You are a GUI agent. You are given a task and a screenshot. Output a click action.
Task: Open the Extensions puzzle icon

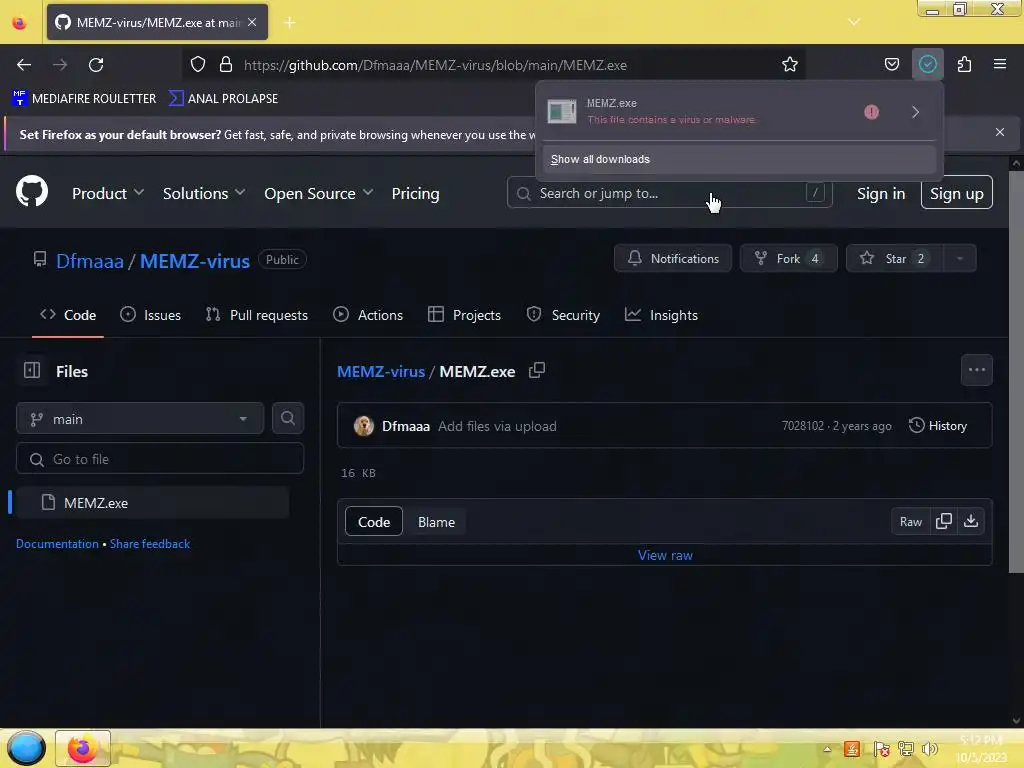click(964, 65)
